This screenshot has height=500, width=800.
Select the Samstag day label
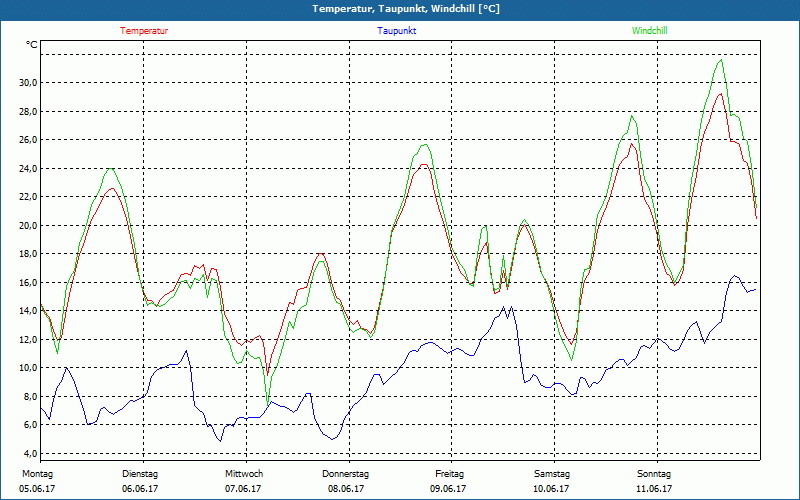pos(552,474)
